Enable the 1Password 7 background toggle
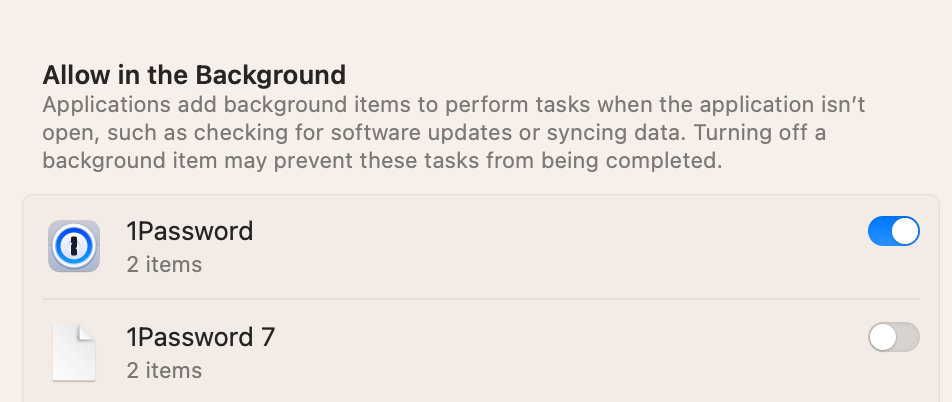Image resolution: width=952 pixels, height=402 pixels. click(894, 337)
